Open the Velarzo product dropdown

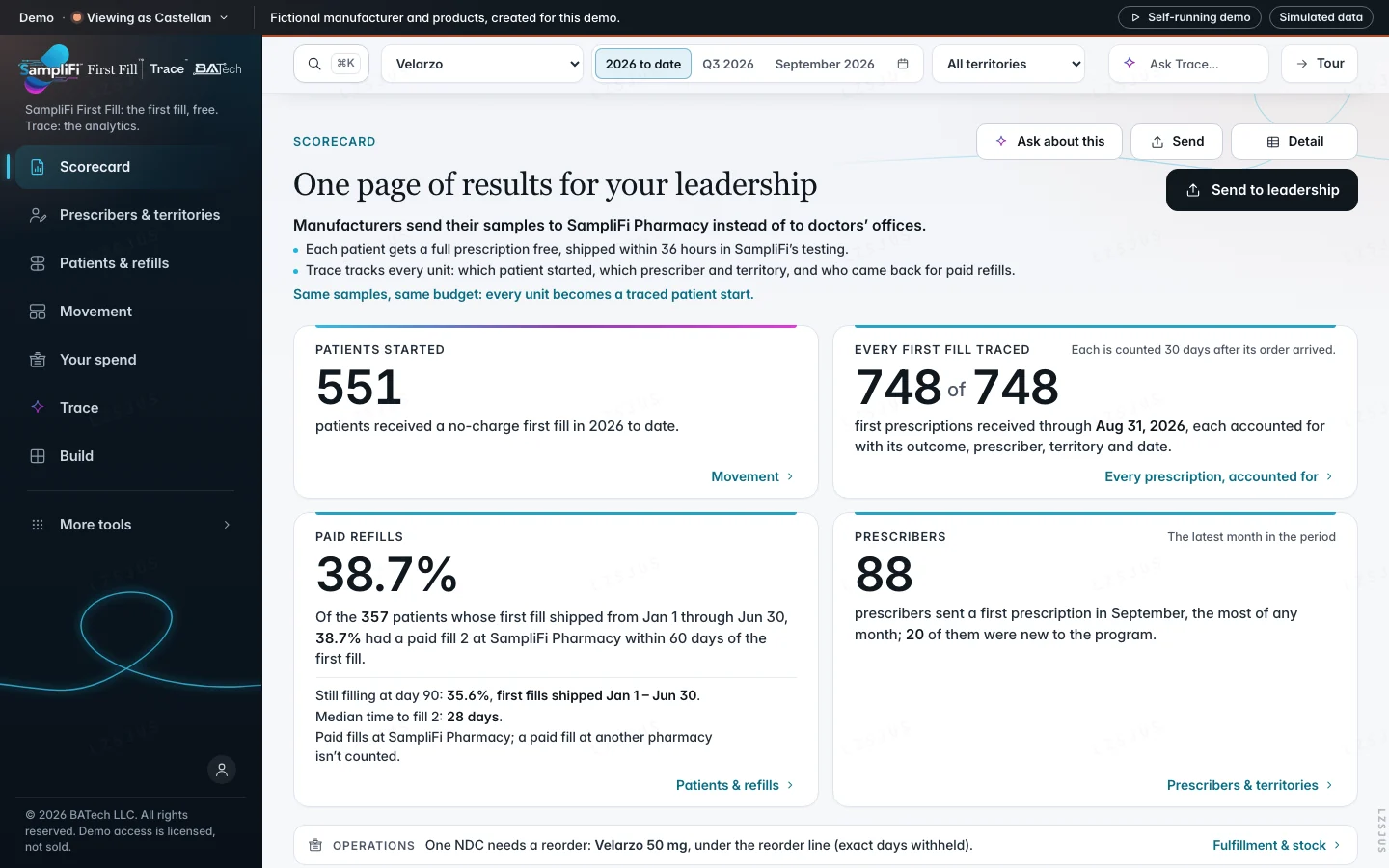(x=482, y=64)
